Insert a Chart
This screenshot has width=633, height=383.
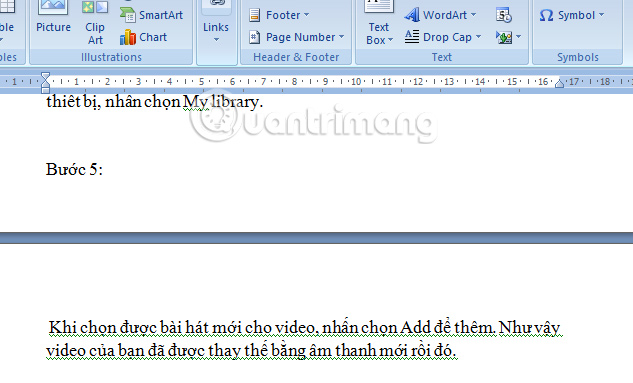(144, 37)
